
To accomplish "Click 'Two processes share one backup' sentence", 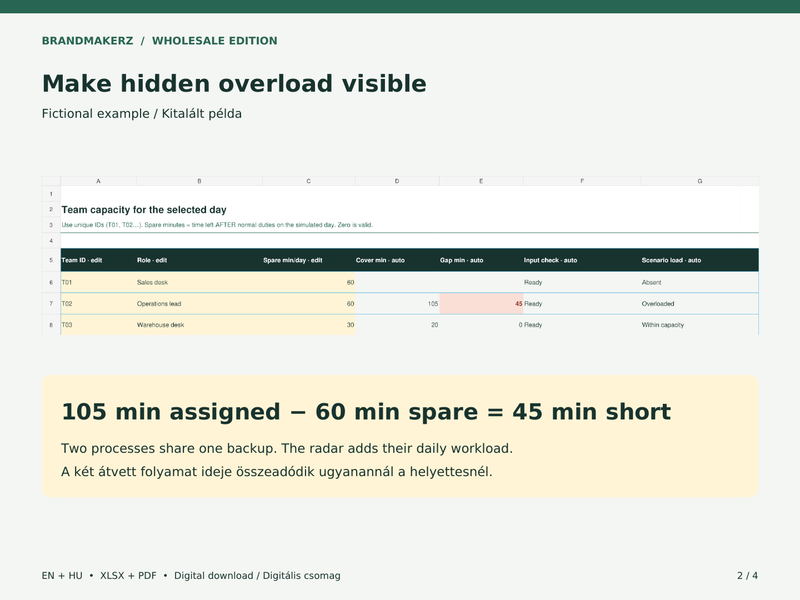I will tap(287, 448).
